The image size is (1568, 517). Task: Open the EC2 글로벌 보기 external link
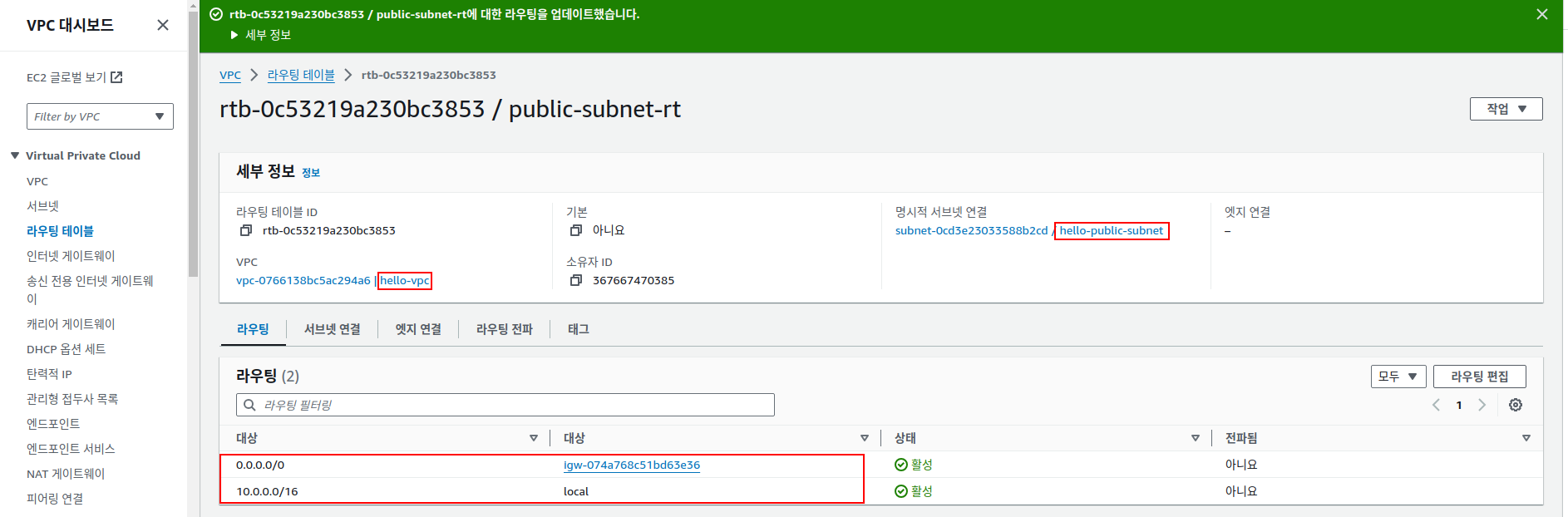tap(75, 77)
